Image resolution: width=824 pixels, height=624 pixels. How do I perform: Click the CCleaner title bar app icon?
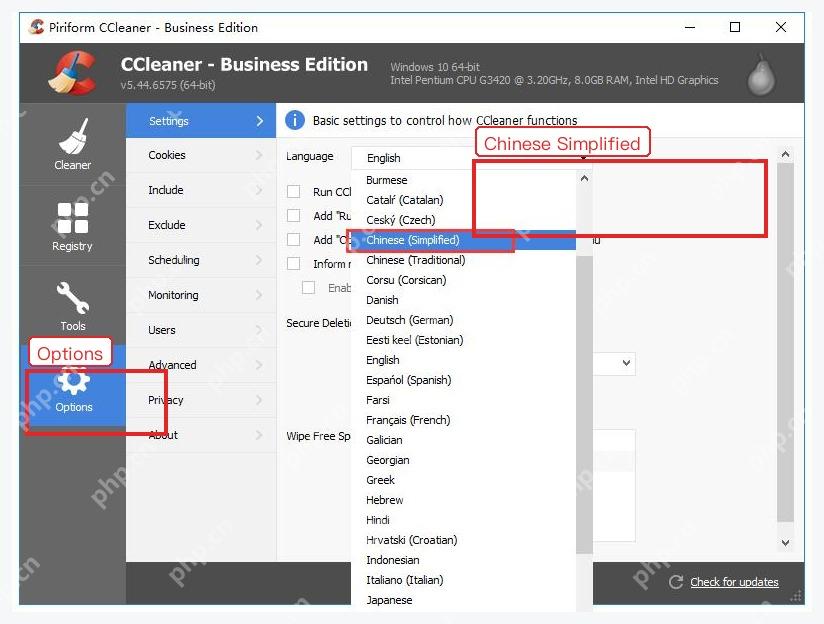pos(36,27)
